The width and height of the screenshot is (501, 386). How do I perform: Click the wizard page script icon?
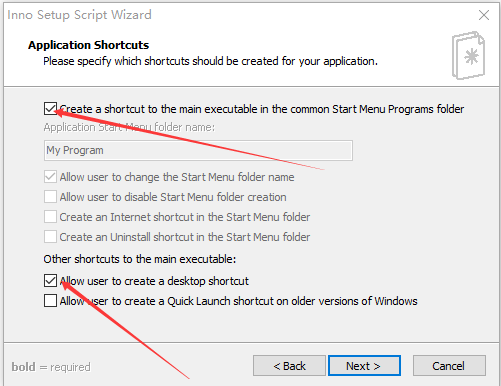[x=468, y=56]
